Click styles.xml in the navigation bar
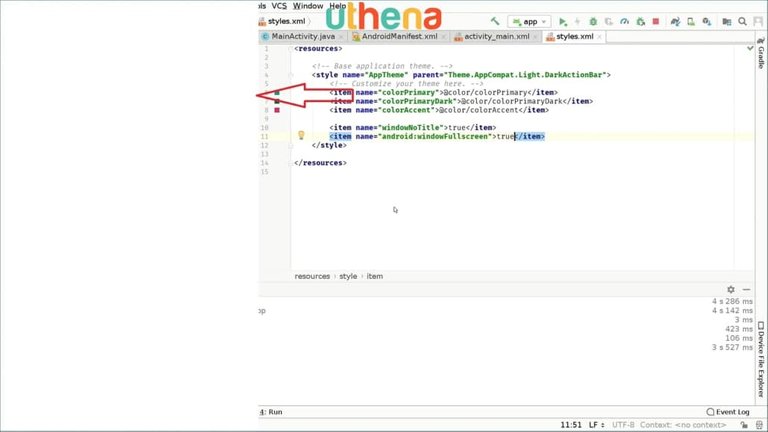 pos(286,22)
